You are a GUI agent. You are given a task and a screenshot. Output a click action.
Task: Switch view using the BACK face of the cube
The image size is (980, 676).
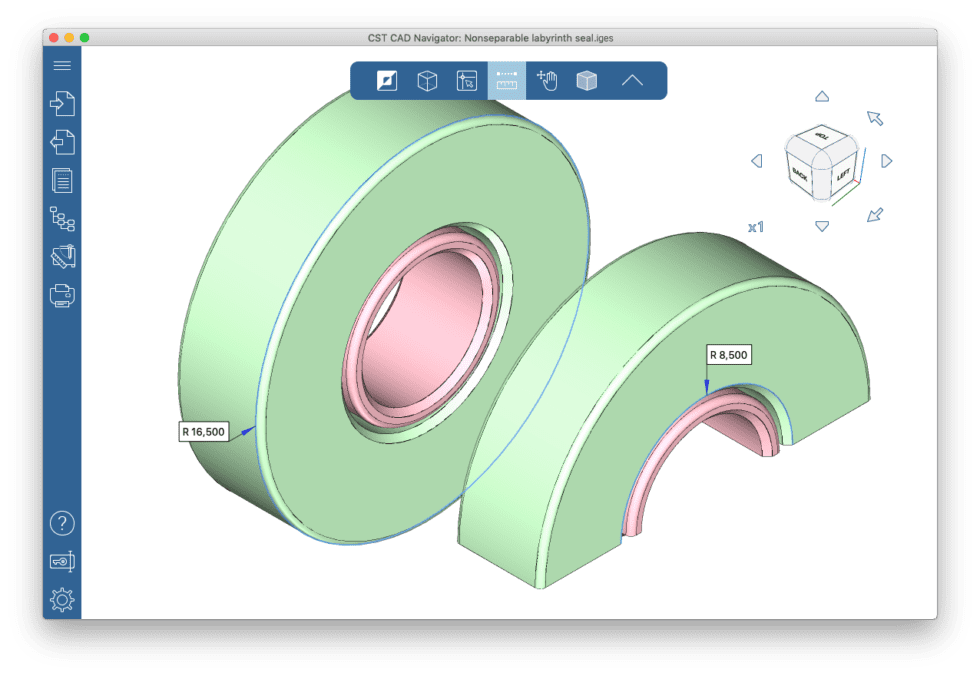(x=800, y=172)
